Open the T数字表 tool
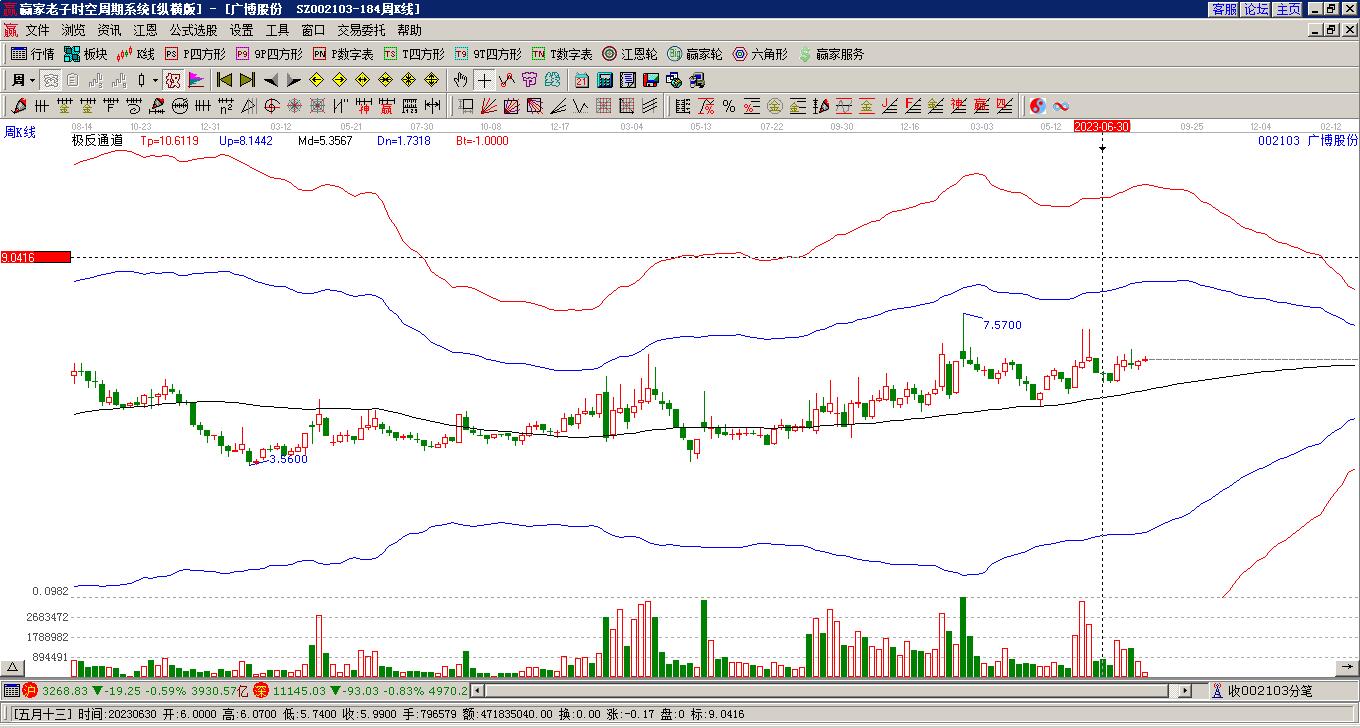 562,54
